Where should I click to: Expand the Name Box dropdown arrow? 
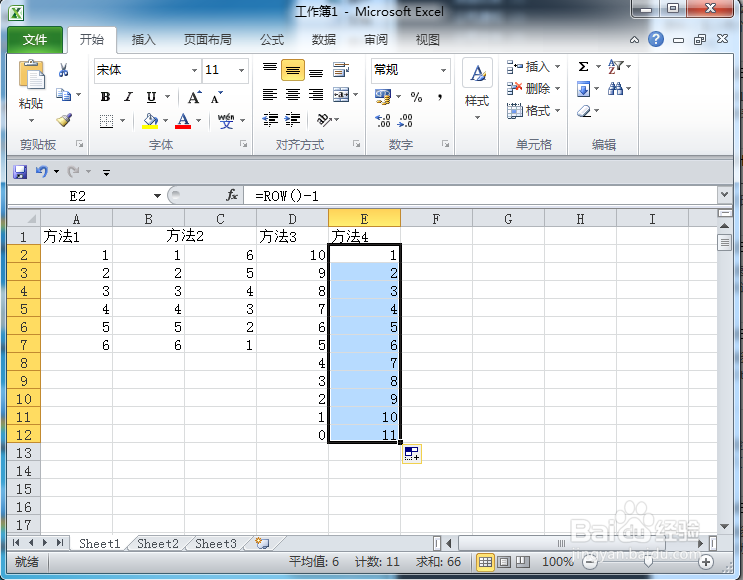(157, 196)
